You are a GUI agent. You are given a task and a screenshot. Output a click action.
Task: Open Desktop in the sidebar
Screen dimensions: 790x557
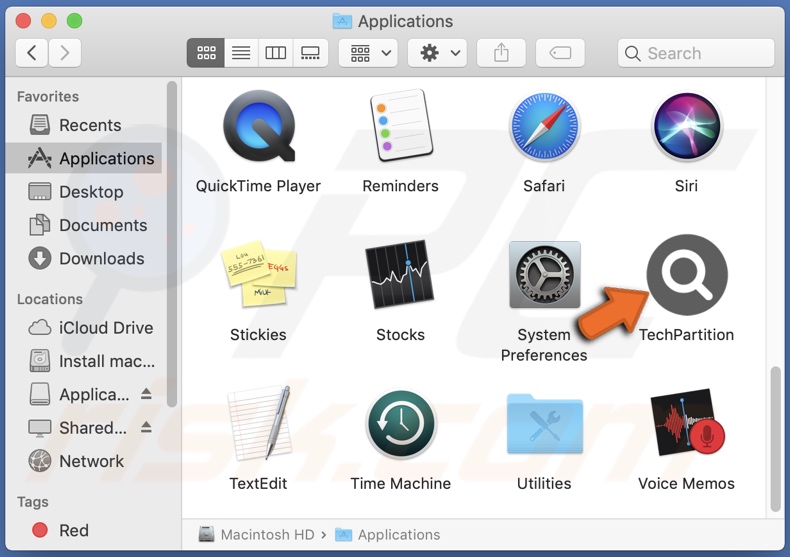pos(84,191)
